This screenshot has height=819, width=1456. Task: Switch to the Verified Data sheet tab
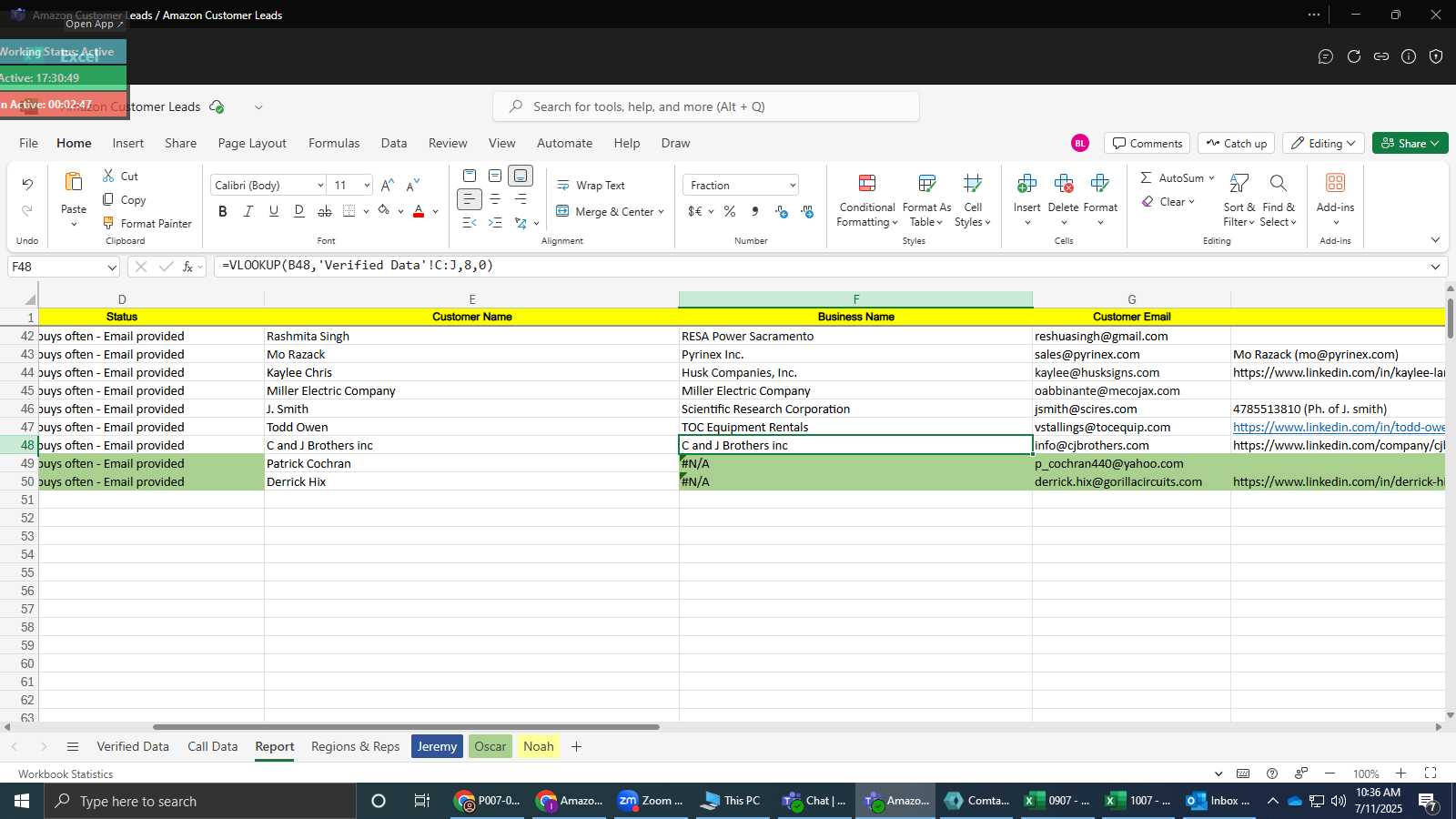tap(133, 746)
